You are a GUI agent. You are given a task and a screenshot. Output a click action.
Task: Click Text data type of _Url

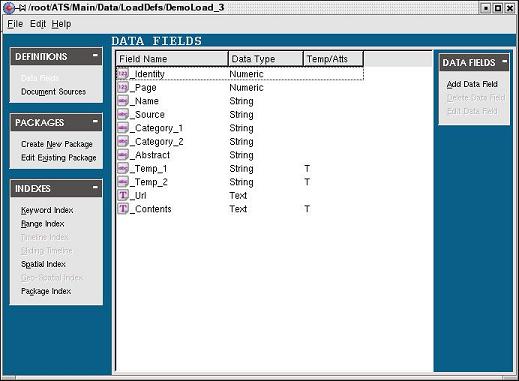[238, 195]
